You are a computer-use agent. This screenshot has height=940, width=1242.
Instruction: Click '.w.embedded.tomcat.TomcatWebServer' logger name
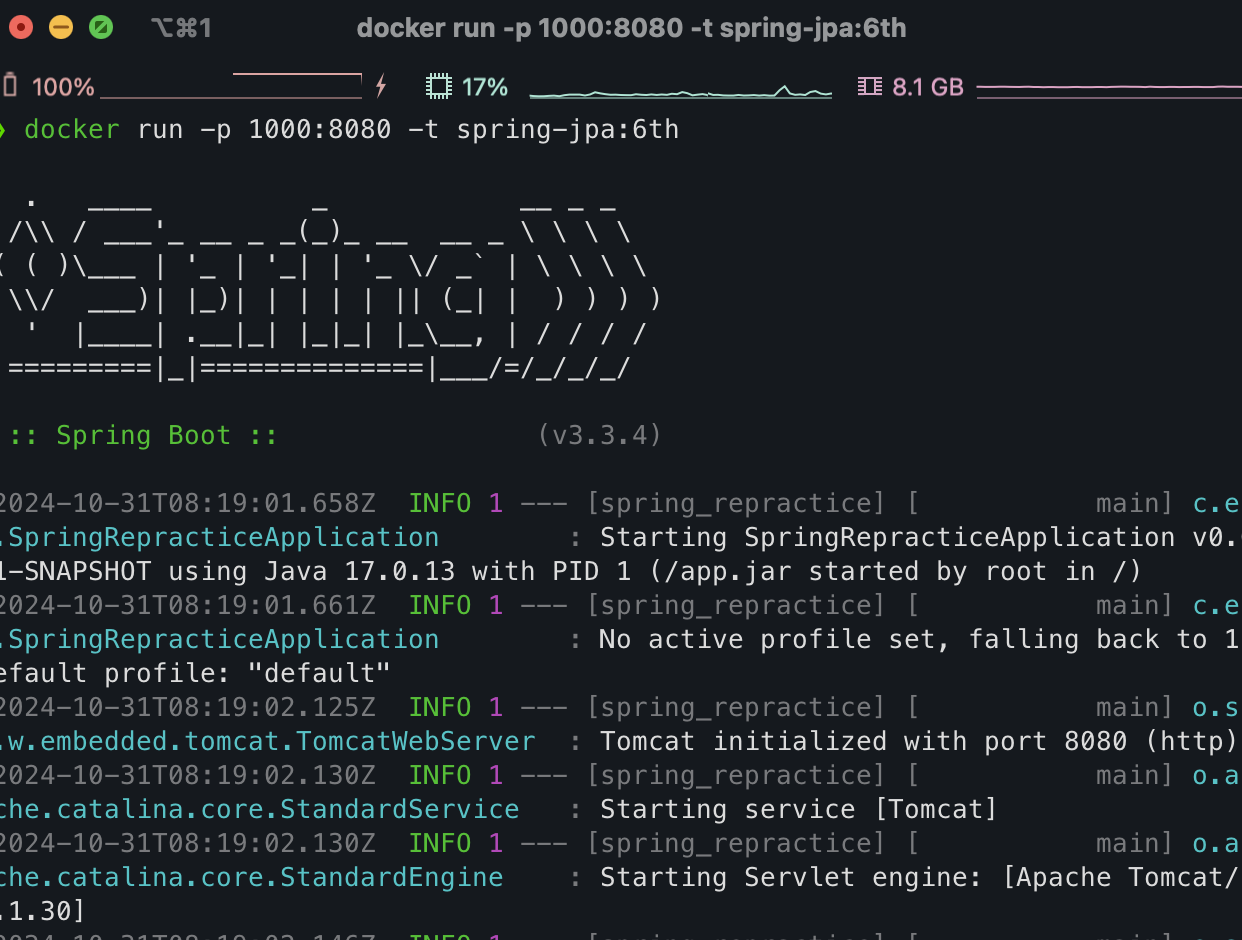(267, 741)
